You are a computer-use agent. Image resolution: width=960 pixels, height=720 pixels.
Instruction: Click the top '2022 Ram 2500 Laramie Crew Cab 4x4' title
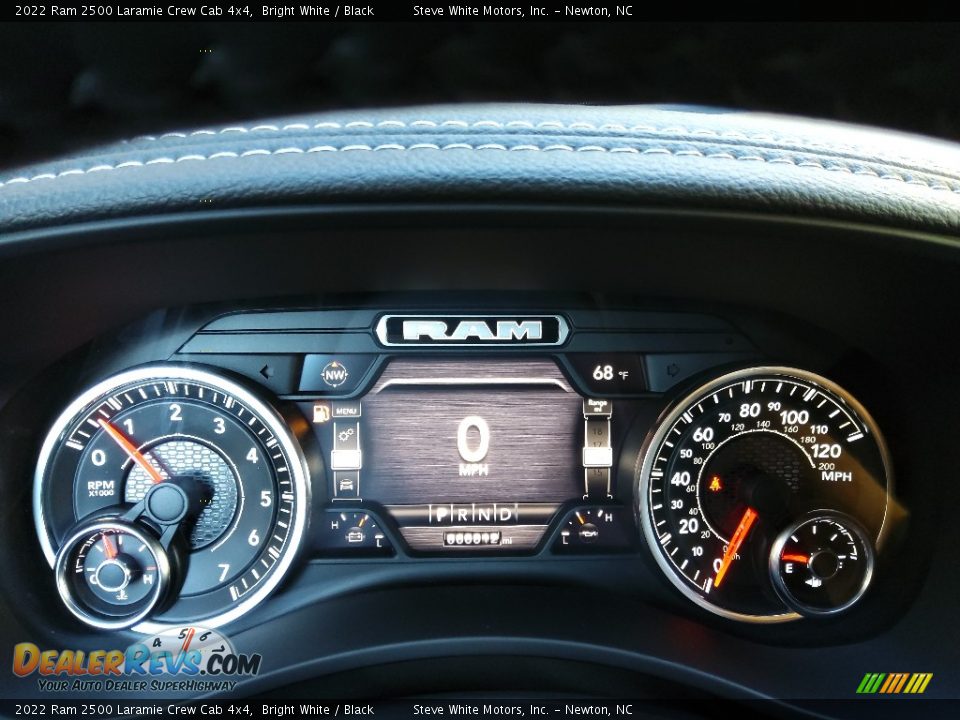(x=133, y=10)
